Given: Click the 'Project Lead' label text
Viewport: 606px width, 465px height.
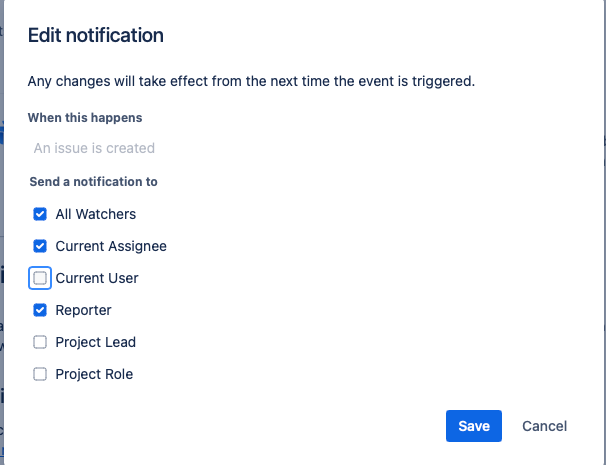Looking at the screenshot, I should pos(96,342).
